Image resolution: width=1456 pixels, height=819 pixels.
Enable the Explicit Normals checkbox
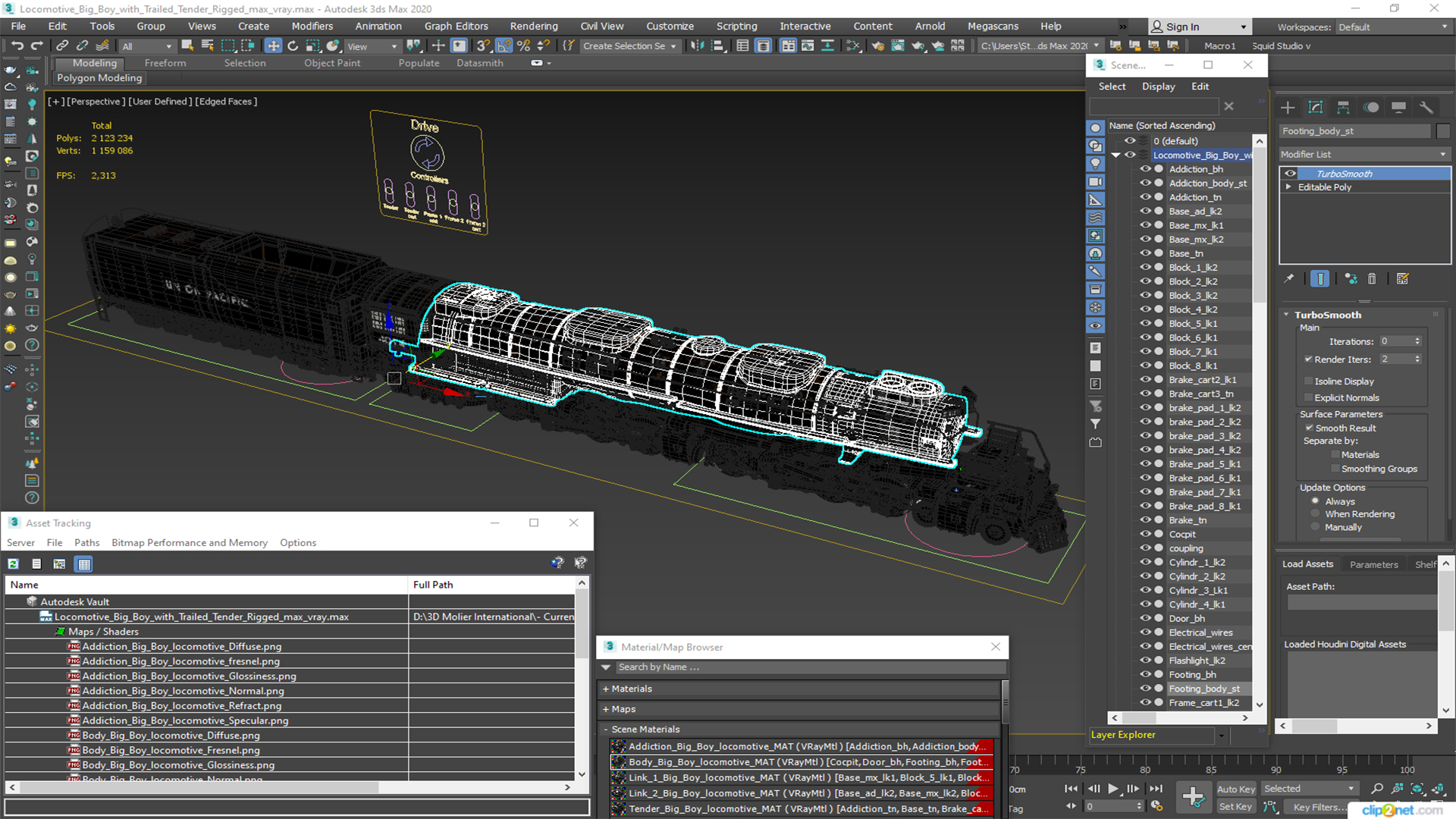coord(1308,397)
